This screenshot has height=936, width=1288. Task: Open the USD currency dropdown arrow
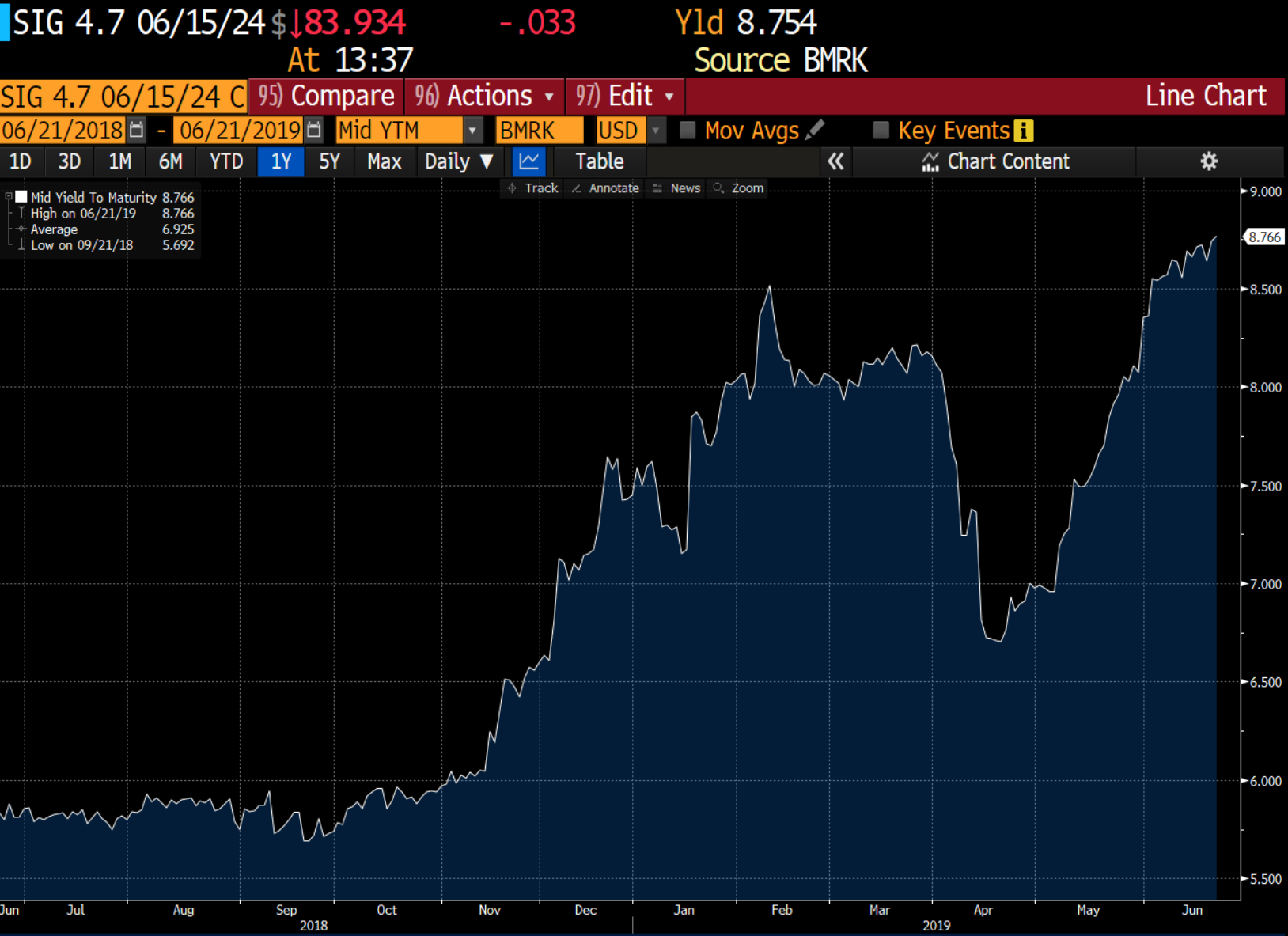click(x=656, y=131)
